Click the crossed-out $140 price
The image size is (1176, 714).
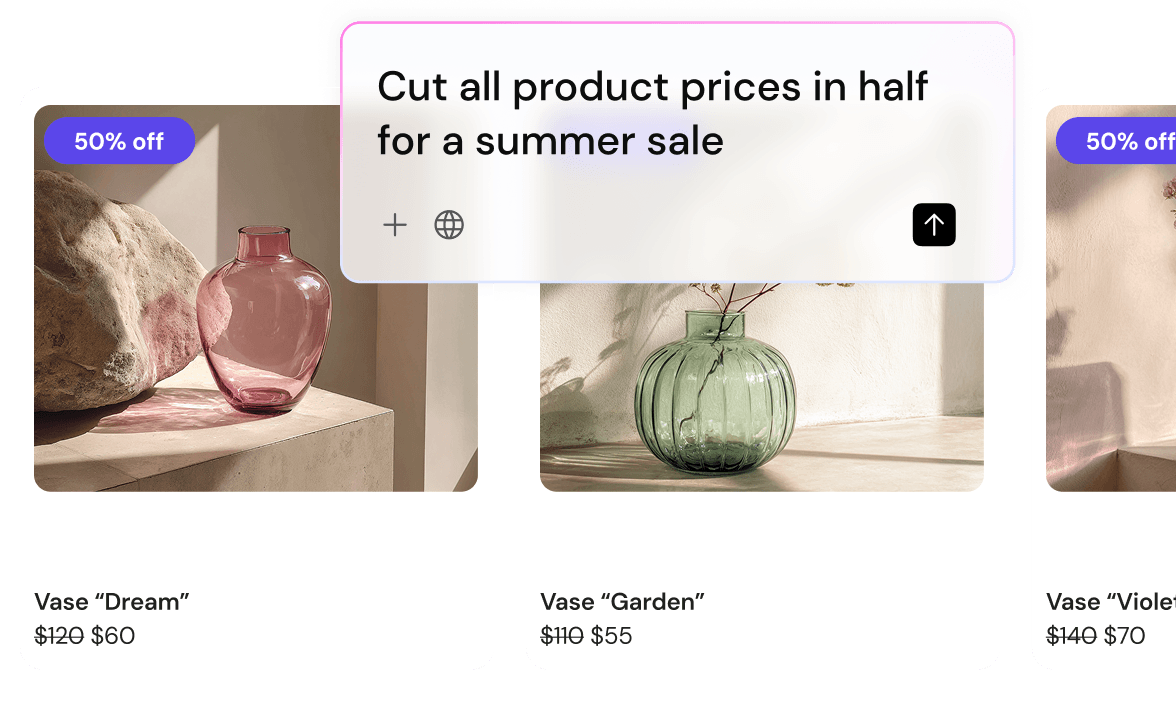point(1071,636)
